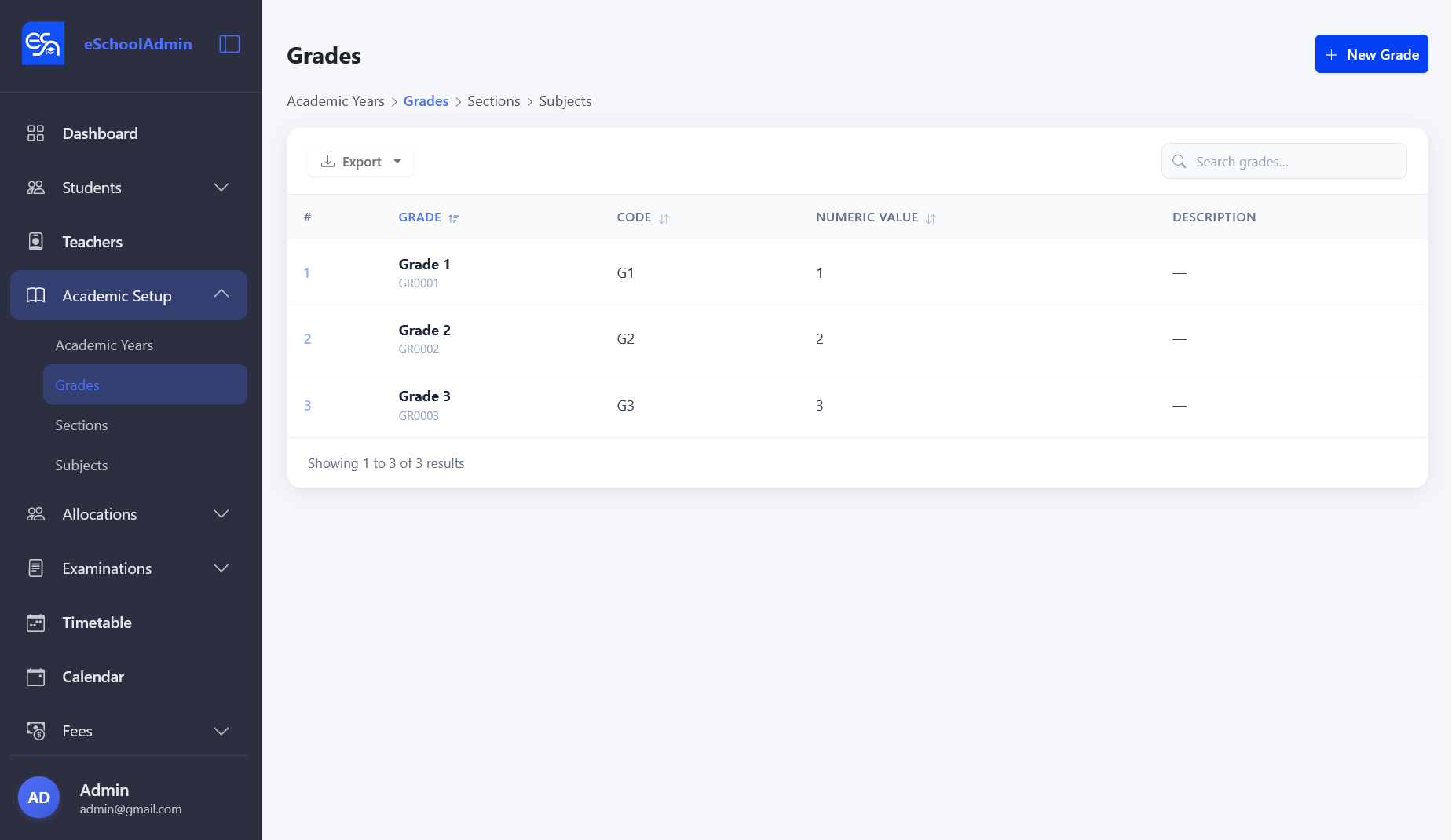Click the DESCRIPTION column header
This screenshot has width=1452, height=840.
[1214, 217]
